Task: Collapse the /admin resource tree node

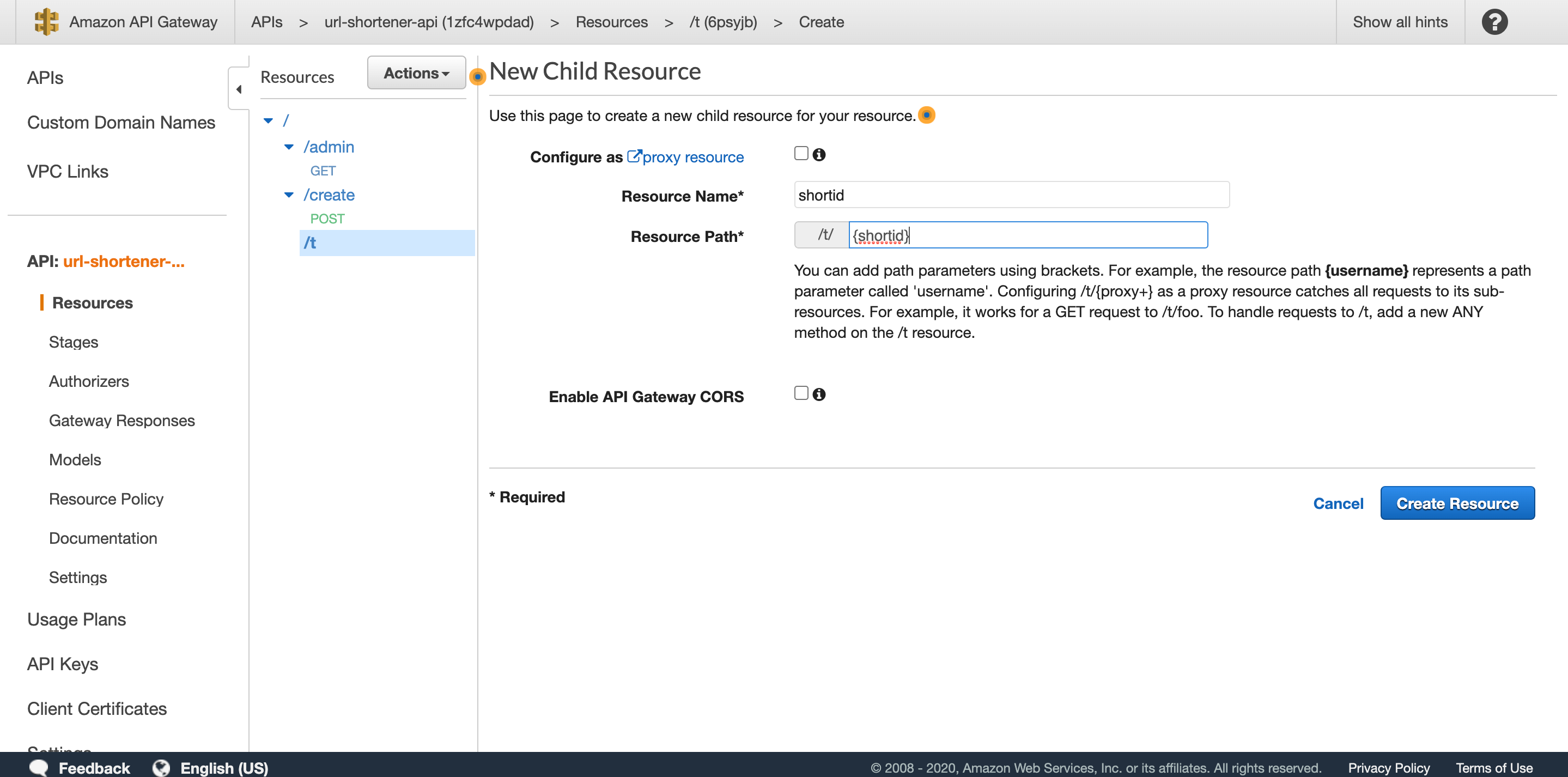Action: pyautogui.click(x=289, y=147)
